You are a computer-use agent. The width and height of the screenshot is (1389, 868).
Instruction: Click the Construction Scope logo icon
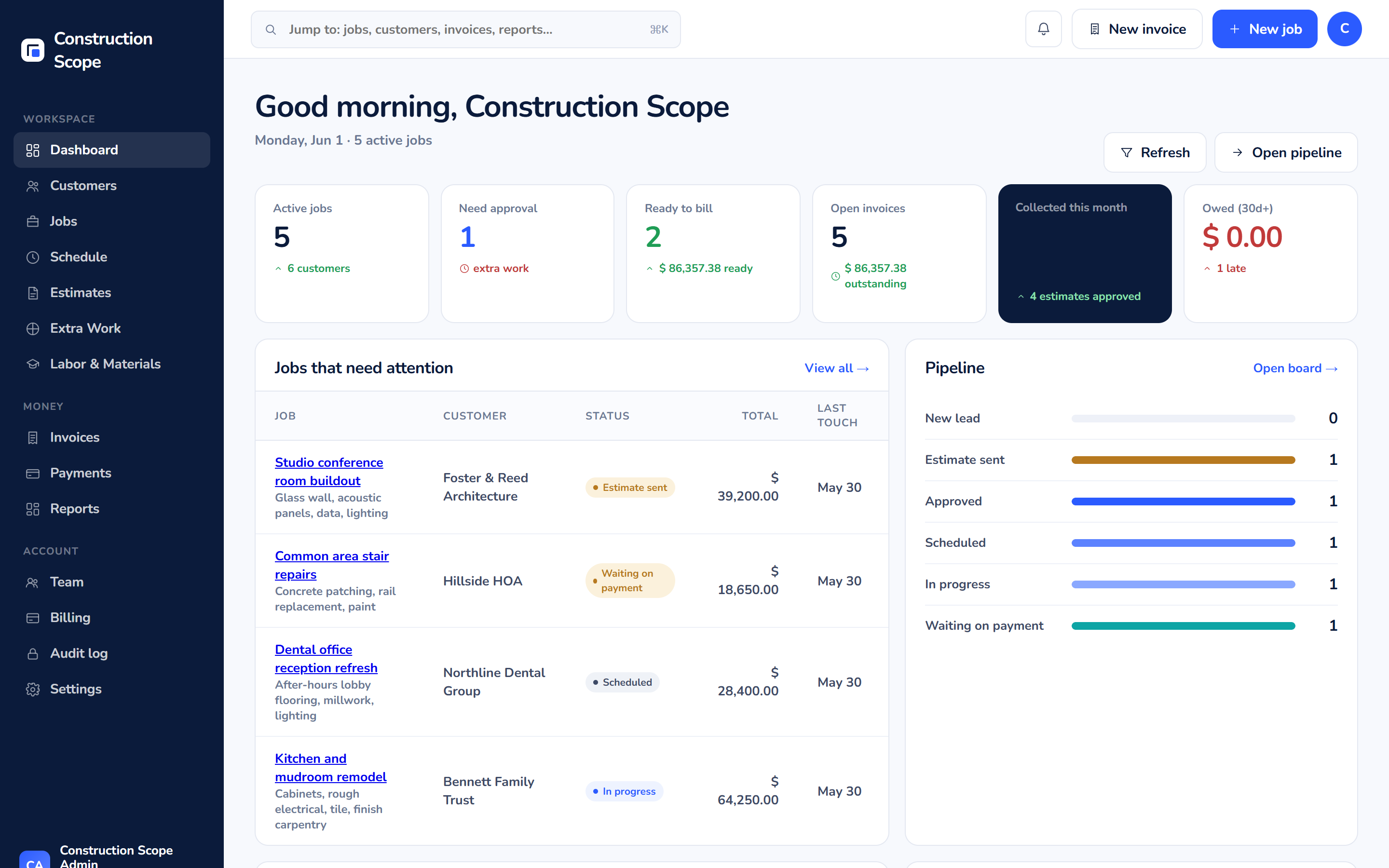[33, 50]
